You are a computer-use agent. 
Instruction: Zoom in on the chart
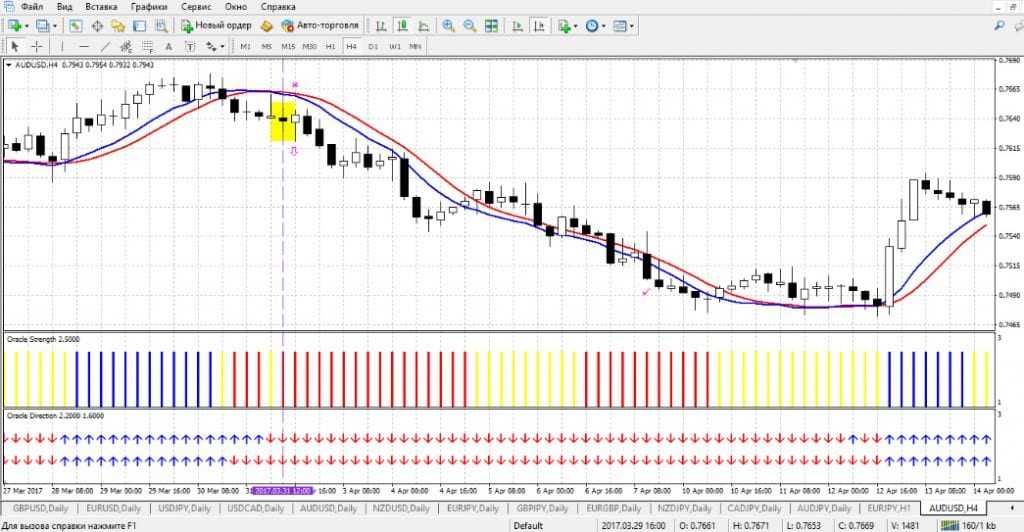point(448,25)
